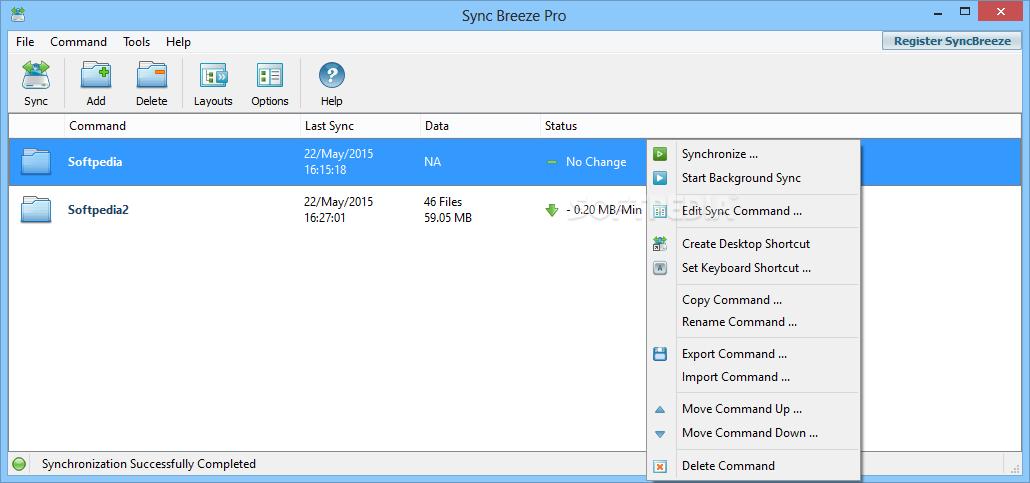Open the Layouts toolbar icon

pyautogui.click(x=213, y=76)
